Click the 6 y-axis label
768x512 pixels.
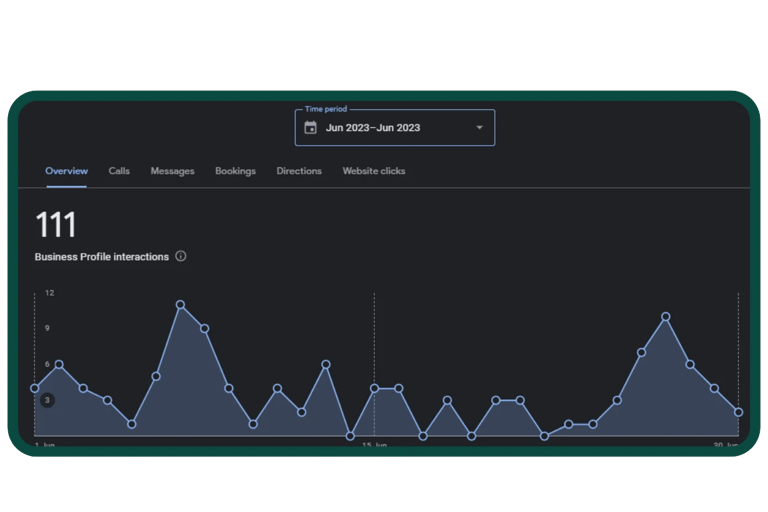tap(47, 364)
